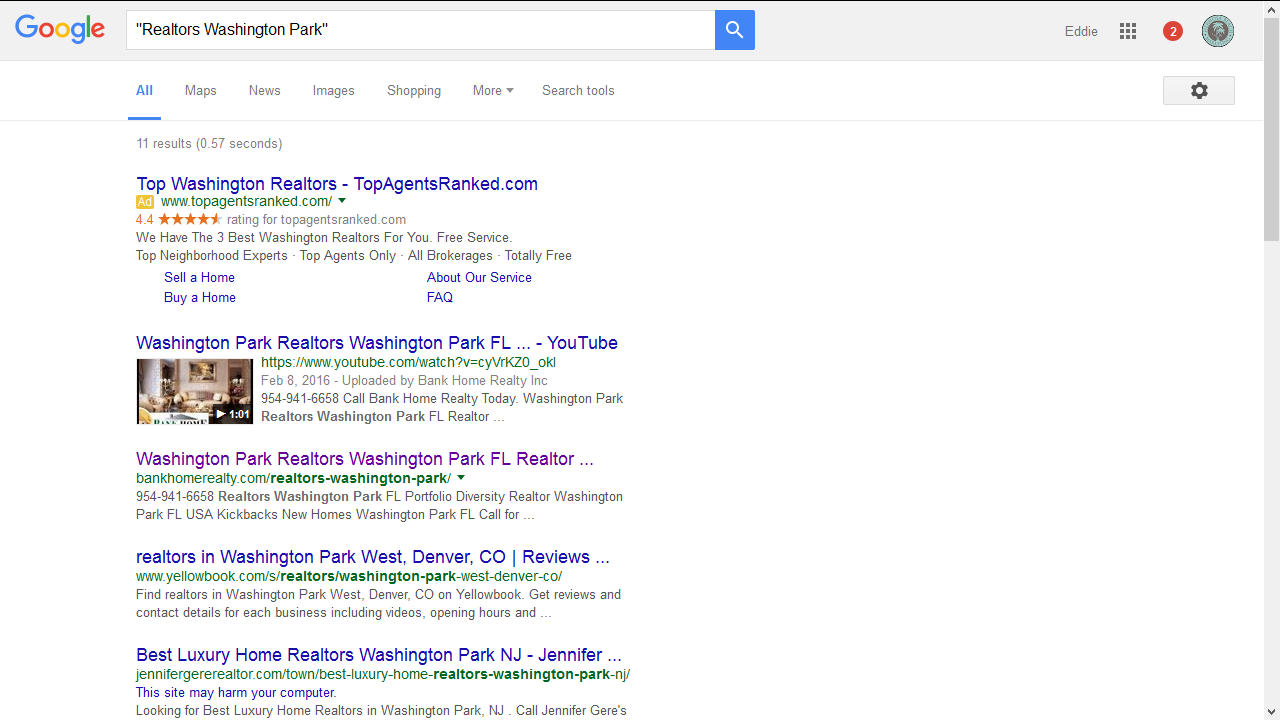Play the Bank Home Realty video thumbnail

point(195,391)
